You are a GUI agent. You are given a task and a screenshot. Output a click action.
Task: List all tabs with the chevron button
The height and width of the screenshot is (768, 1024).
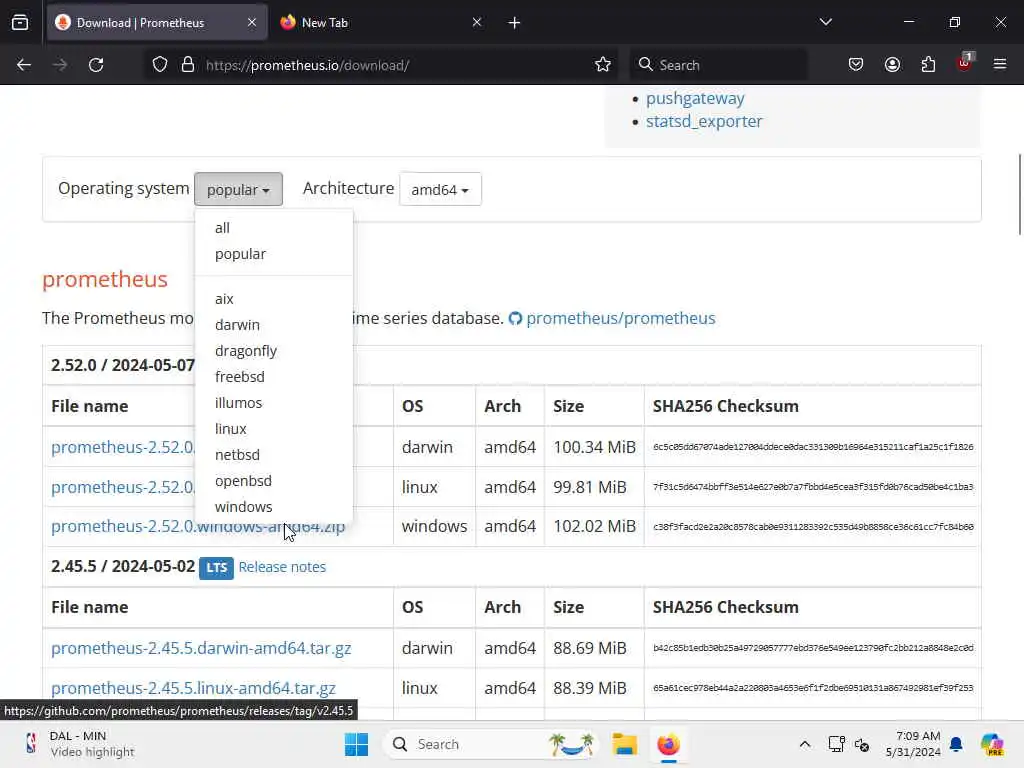[x=825, y=22]
